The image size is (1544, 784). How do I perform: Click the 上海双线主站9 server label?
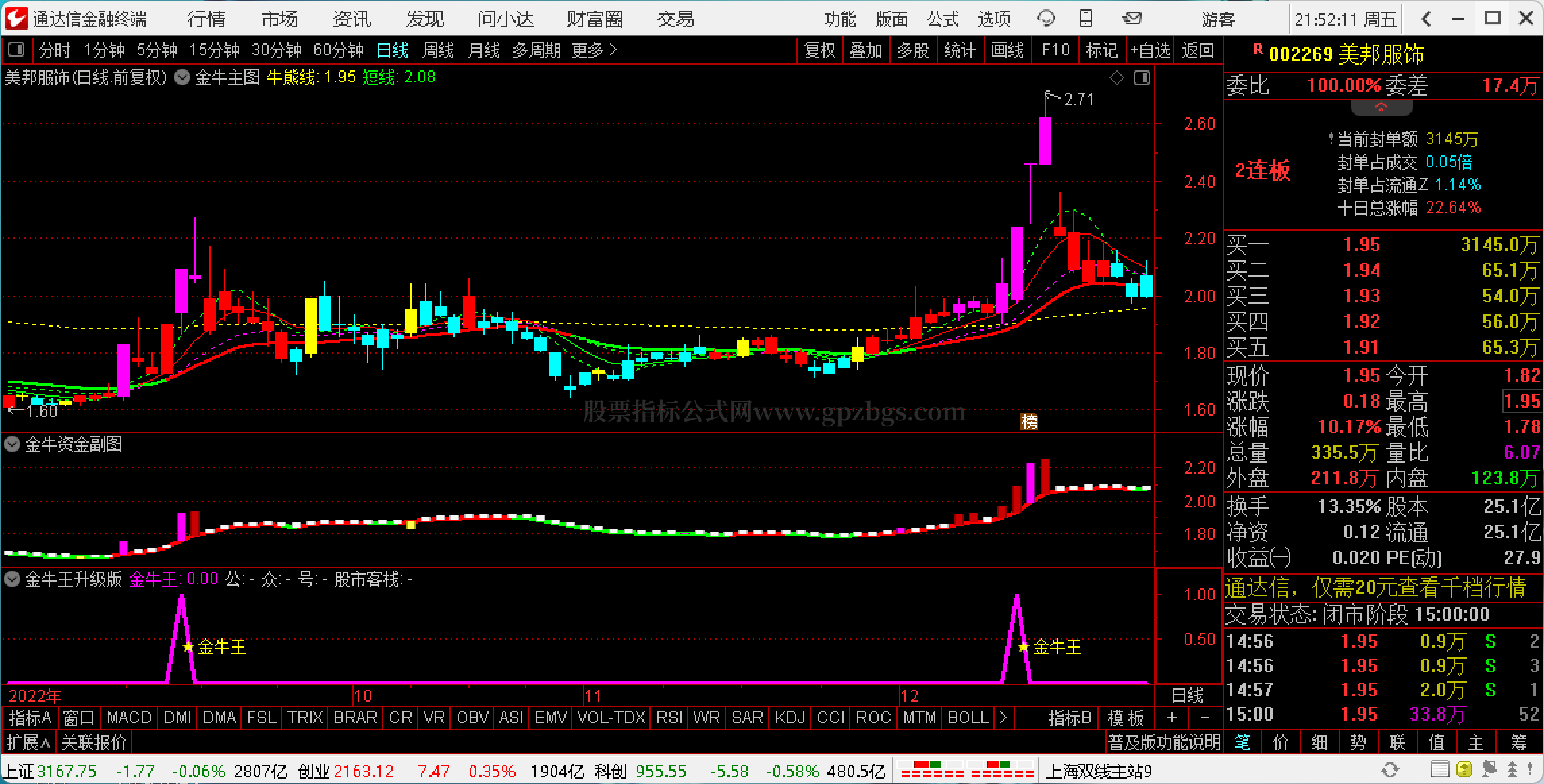(x=1099, y=771)
